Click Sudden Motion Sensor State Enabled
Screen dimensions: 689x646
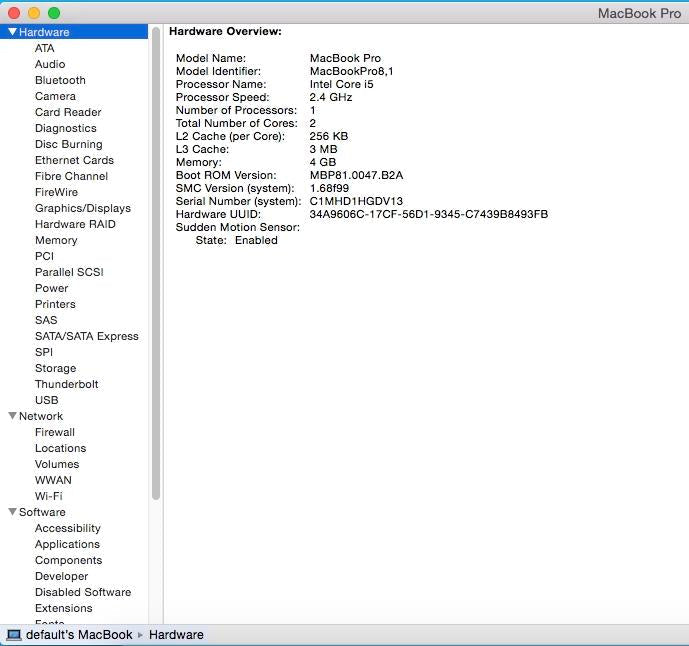tap(256, 240)
